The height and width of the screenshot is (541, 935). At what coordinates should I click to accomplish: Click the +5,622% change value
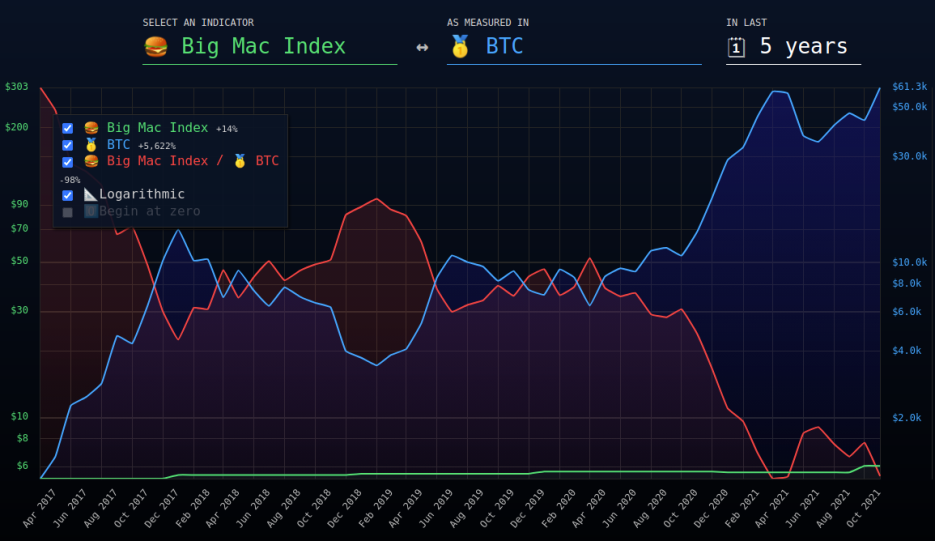(157, 146)
